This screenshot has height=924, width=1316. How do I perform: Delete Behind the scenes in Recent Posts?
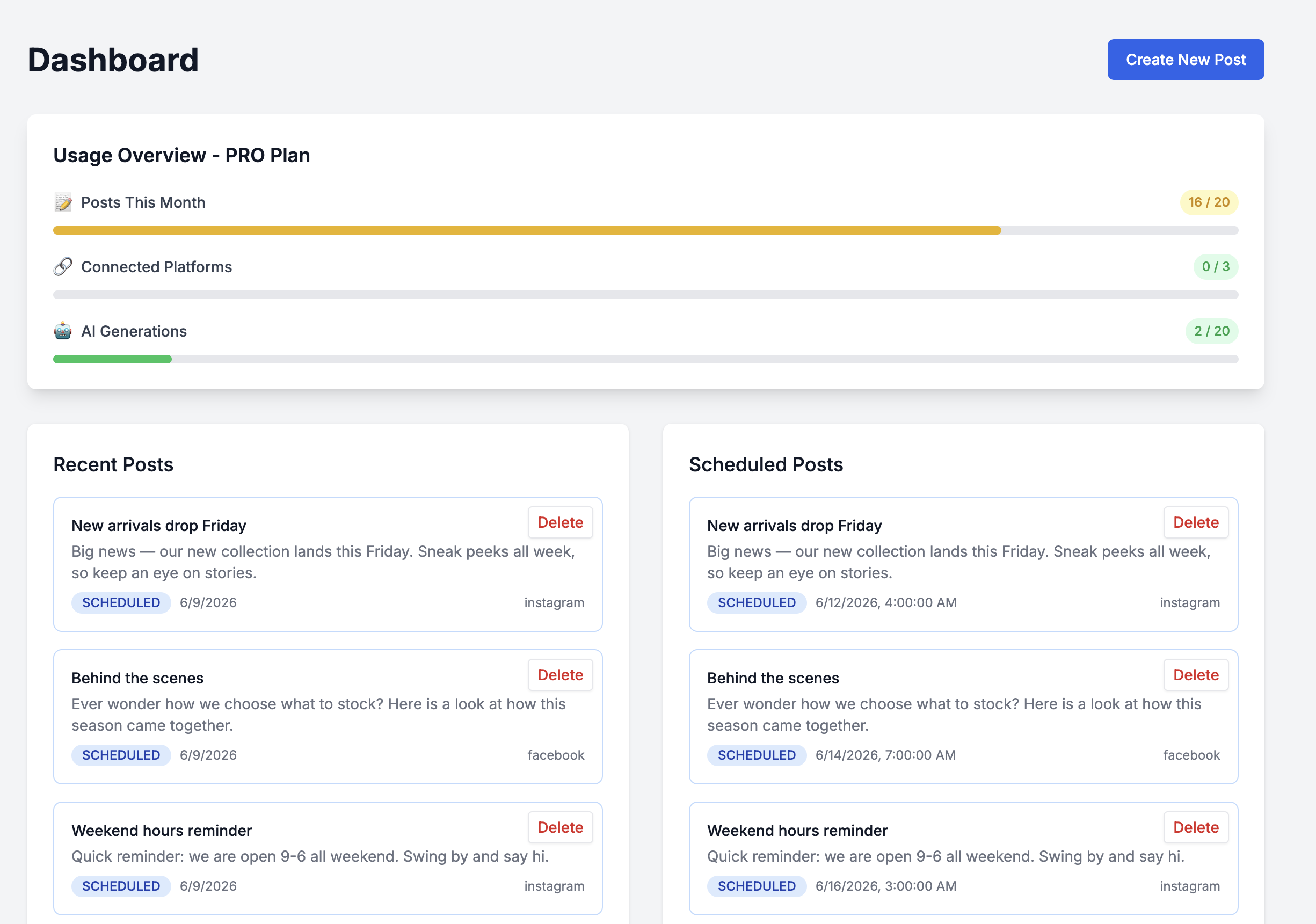click(560, 675)
